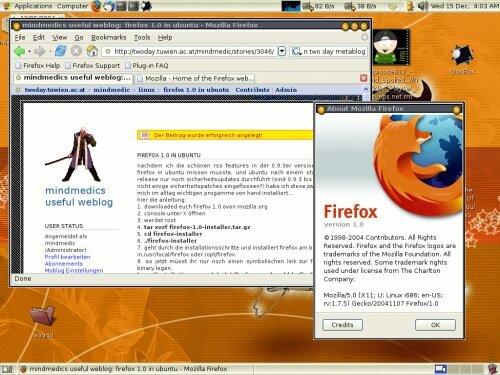Click the 'mindmedics useful weblog' title
This screenshot has height=375, width=500.
79,196
